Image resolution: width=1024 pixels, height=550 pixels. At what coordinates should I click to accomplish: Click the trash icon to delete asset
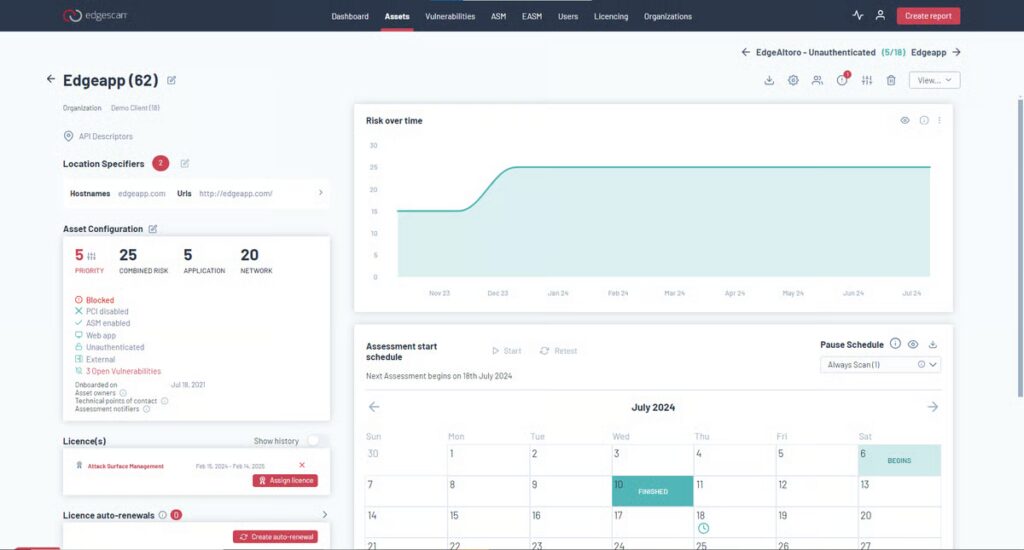pyautogui.click(x=891, y=80)
